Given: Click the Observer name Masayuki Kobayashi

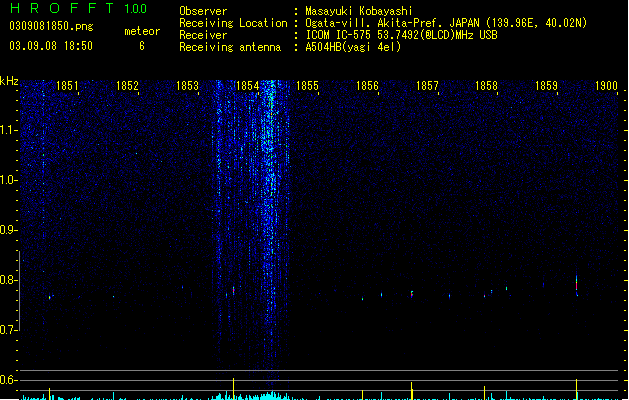Looking at the screenshot, I should click(x=359, y=11).
